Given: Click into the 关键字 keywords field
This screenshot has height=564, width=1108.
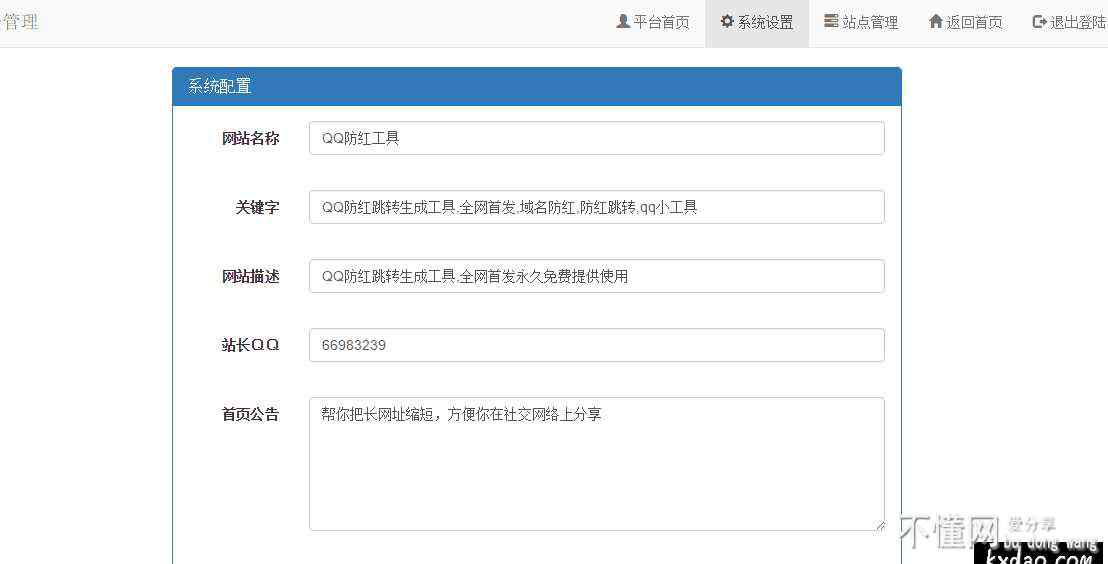Looking at the screenshot, I should point(596,207).
